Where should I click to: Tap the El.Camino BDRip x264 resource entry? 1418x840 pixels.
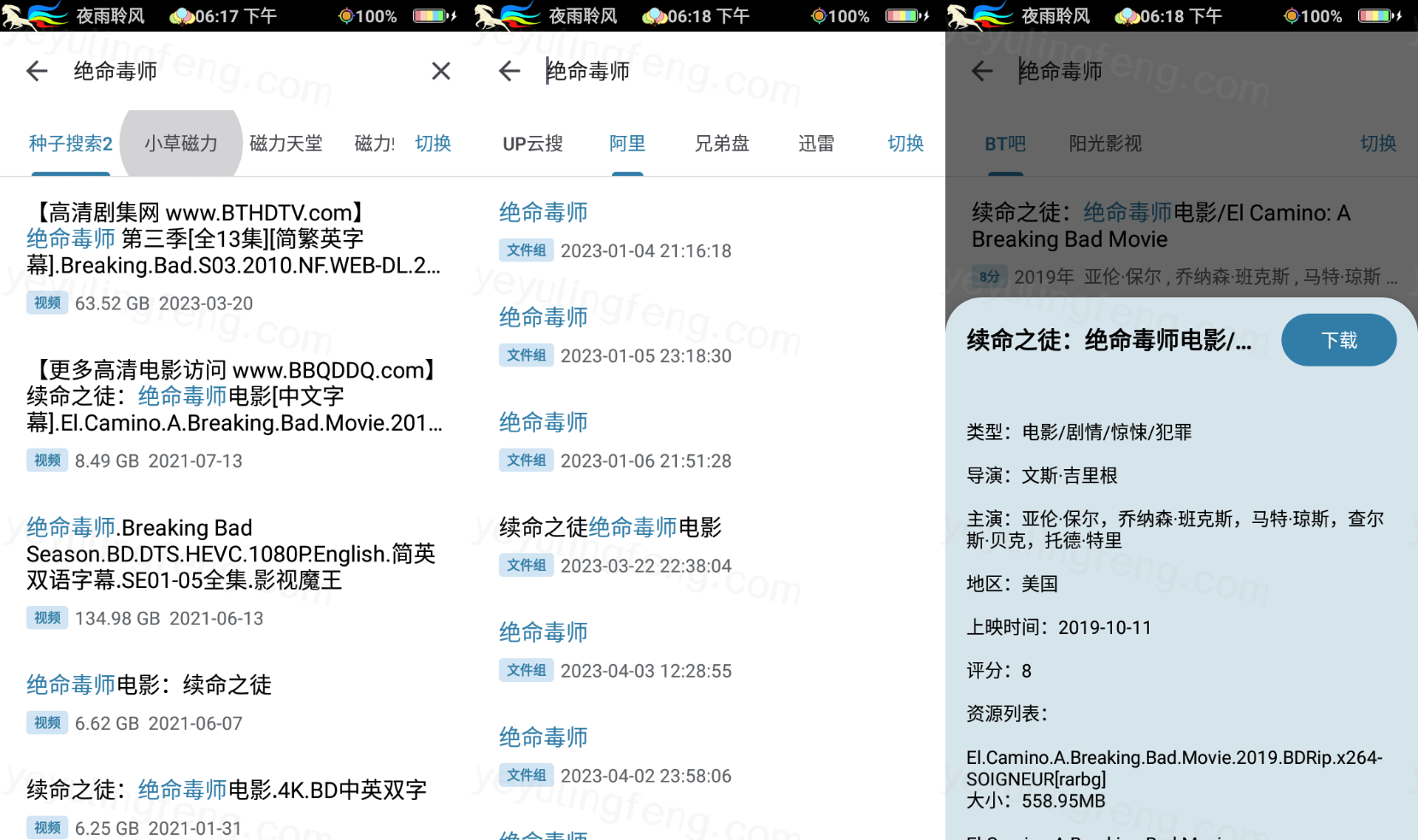[x=1174, y=768]
